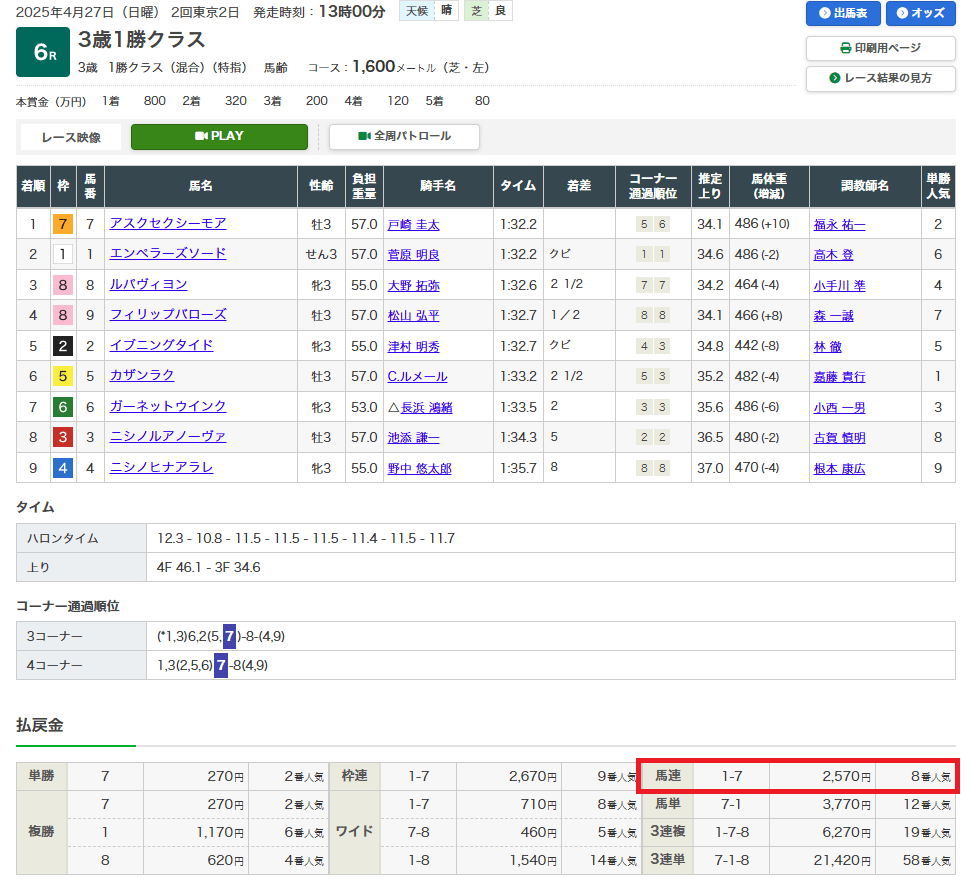Open jockey C.ルメール link
The width and height of the screenshot is (973, 879).
(417, 377)
